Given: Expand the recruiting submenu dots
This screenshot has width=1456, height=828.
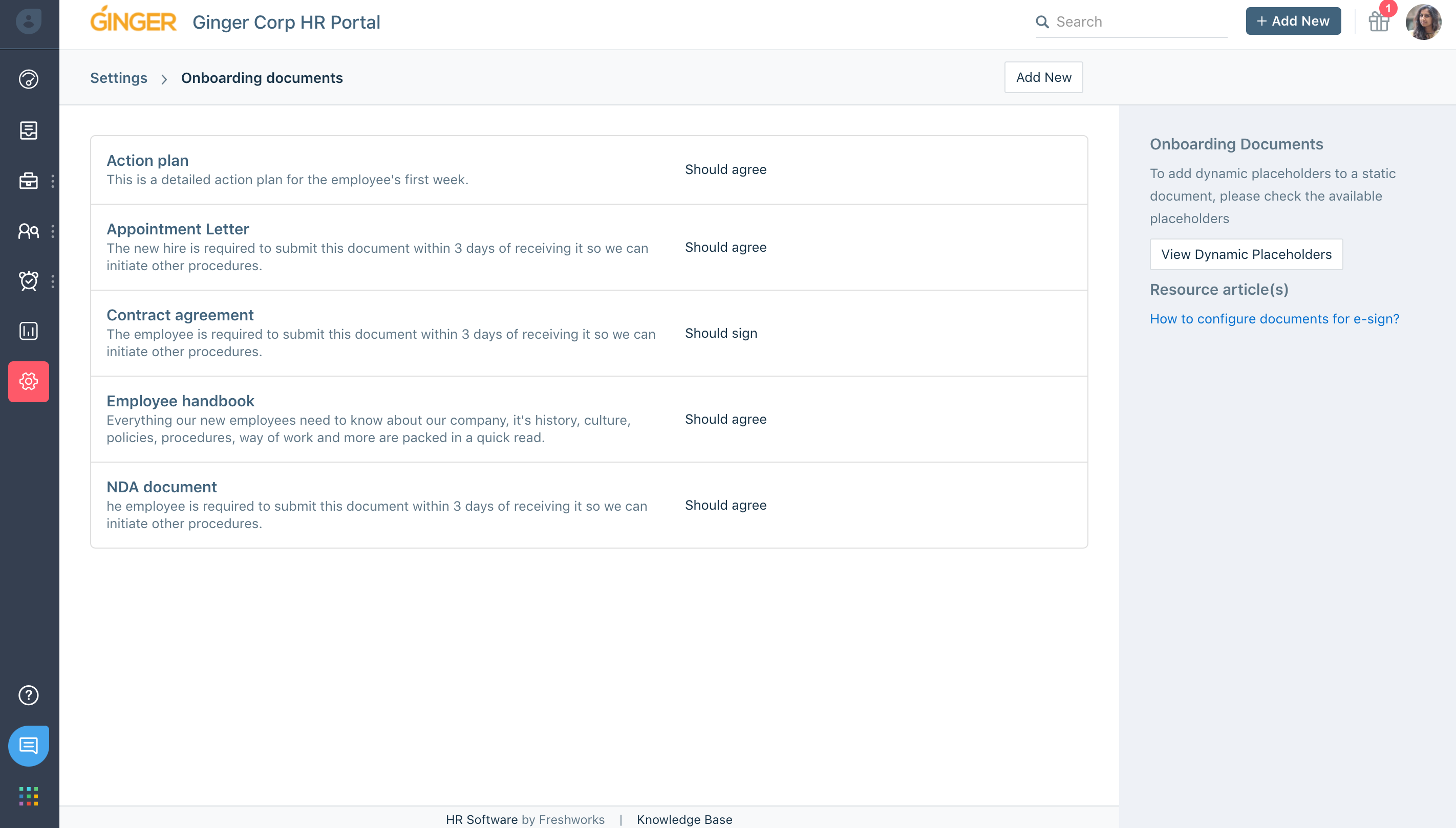Looking at the screenshot, I should pyautogui.click(x=53, y=181).
